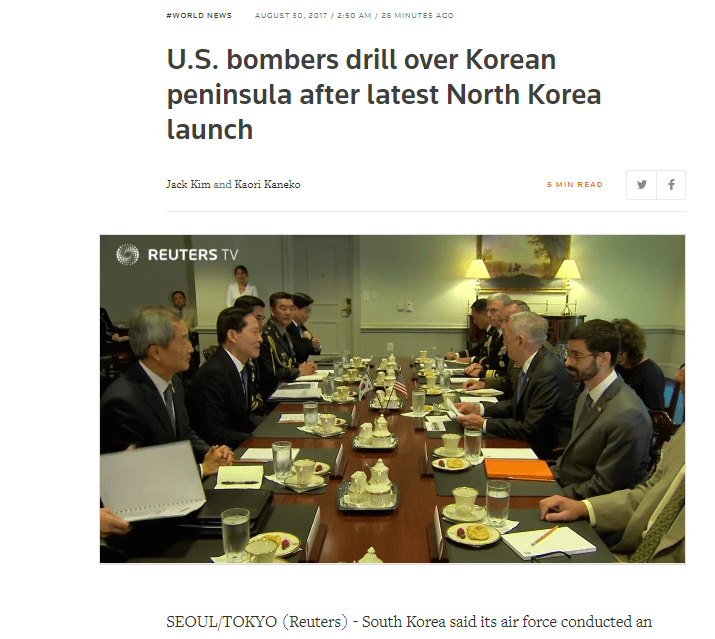715x639 pixels.
Task: Share the article on Facebook
Action: [x=671, y=185]
